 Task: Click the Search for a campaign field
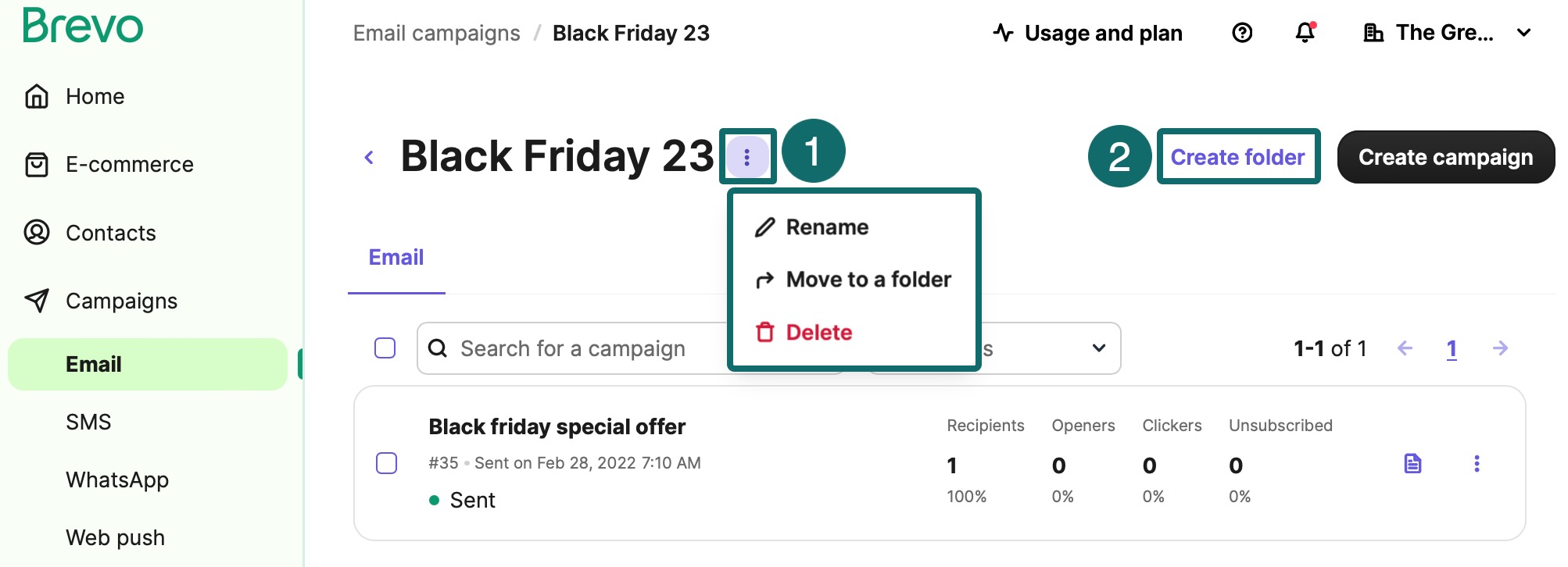pyautogui.click(x=618, y=348)
